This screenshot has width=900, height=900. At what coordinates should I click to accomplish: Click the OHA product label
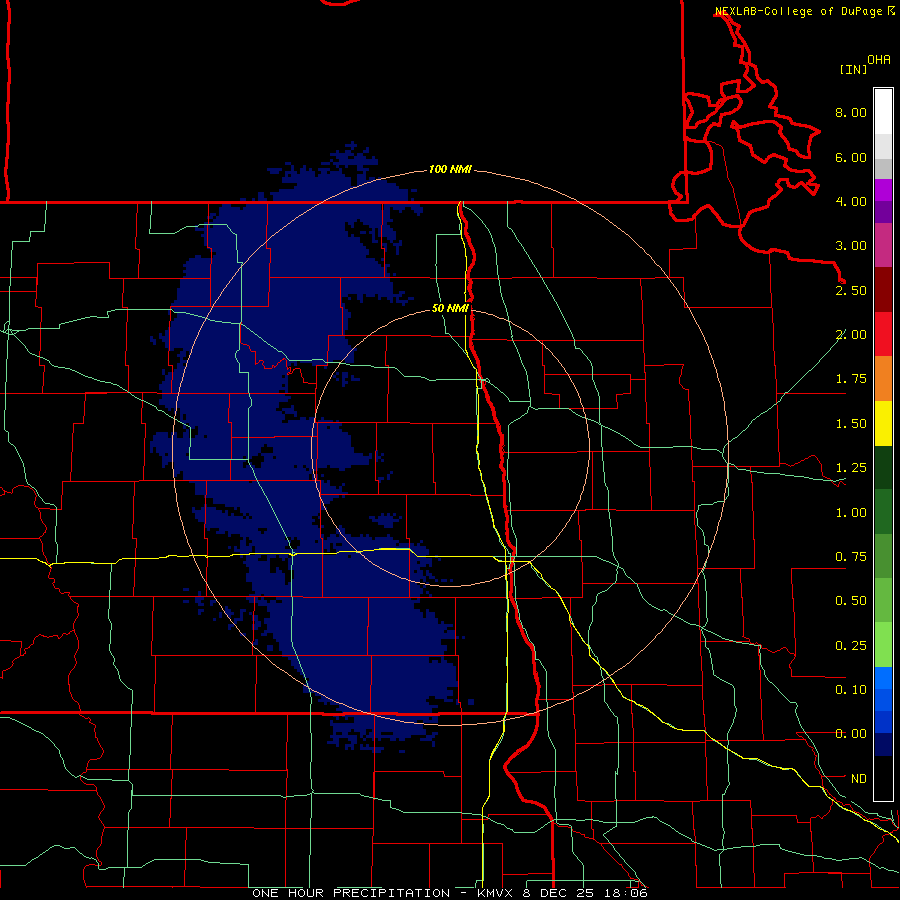click(x=879, y=60)
